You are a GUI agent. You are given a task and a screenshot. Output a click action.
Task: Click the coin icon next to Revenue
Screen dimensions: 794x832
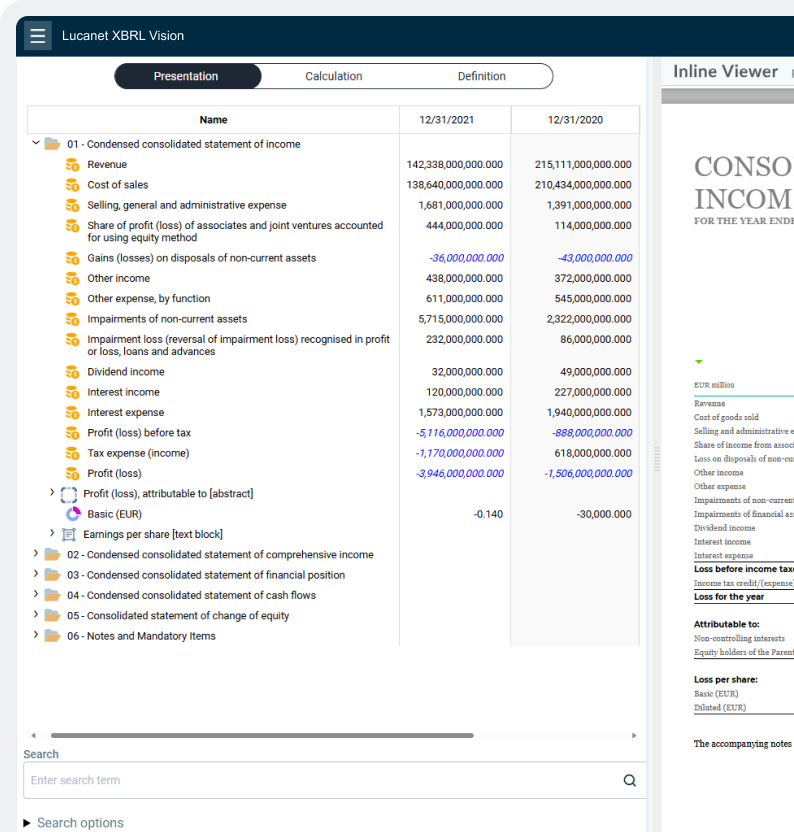pos(72,164)
